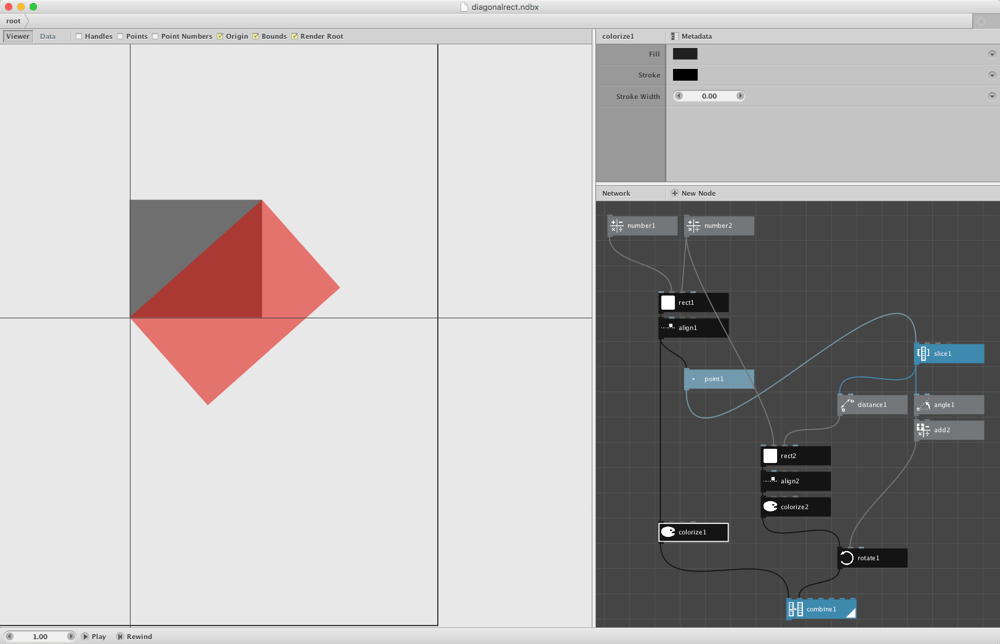Switch to the Viewer tab
Image resolution: width=1000 pixels, height=644 pixels.
tap(18, 36)
